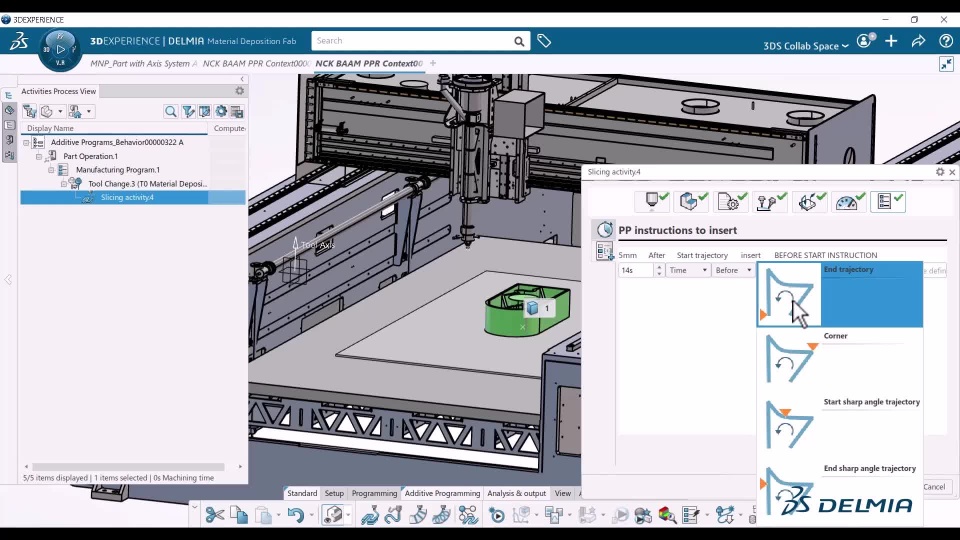Open the document gear parameters tab
Viewport: 960px width, 540px height.
[x=731, y=201]
